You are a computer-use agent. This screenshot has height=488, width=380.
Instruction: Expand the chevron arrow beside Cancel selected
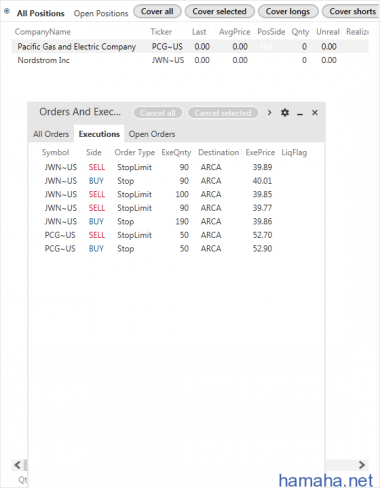(x=269, y=113)
